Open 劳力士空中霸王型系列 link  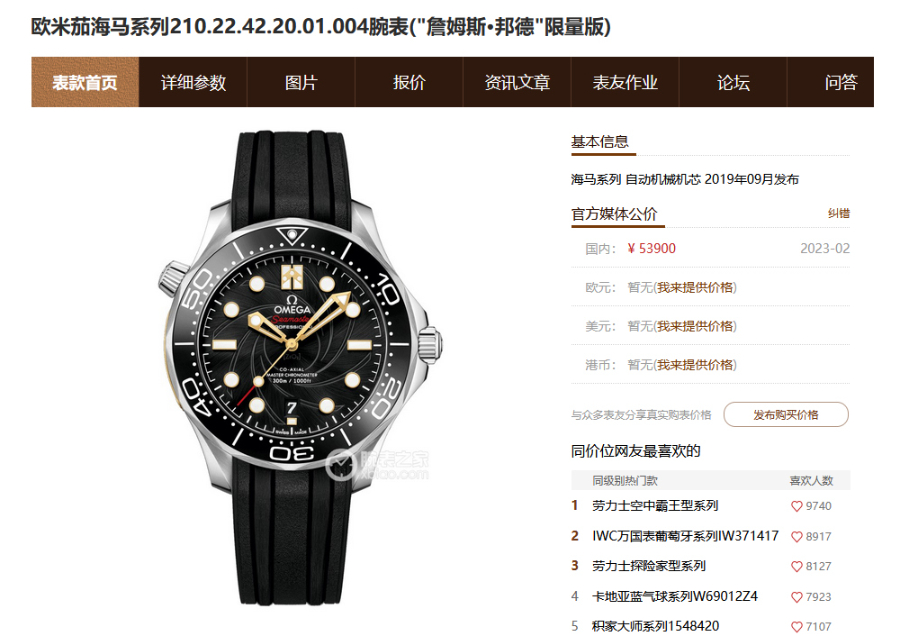655,506
